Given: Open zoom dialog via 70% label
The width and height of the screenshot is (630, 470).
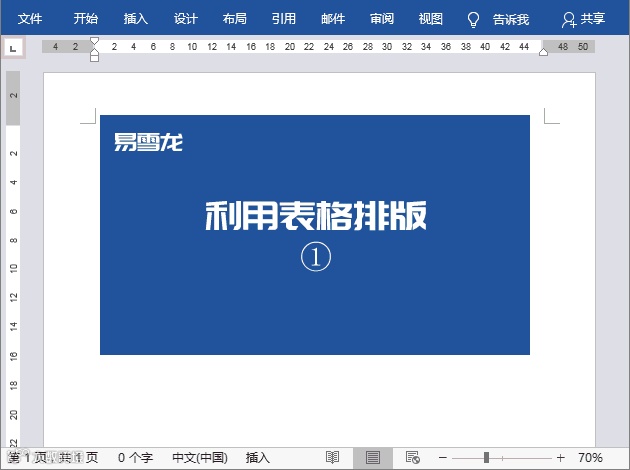Looking at the screenshot, I should pos(590,458).
